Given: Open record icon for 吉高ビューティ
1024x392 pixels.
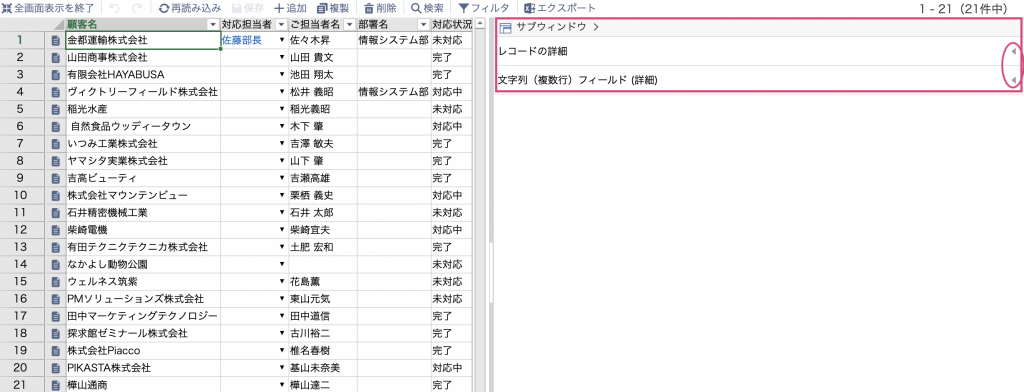Looking at the screenshot, I should coord(56,178).
